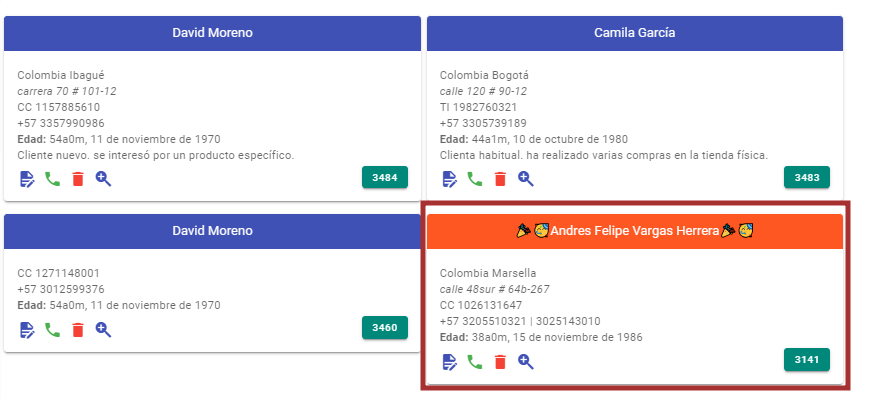Image resolution: width=874 pixels, height=415 pixels.
Task: Click the orange Andres Felipe Vargas Herrera header
Action: coord(634,231)
